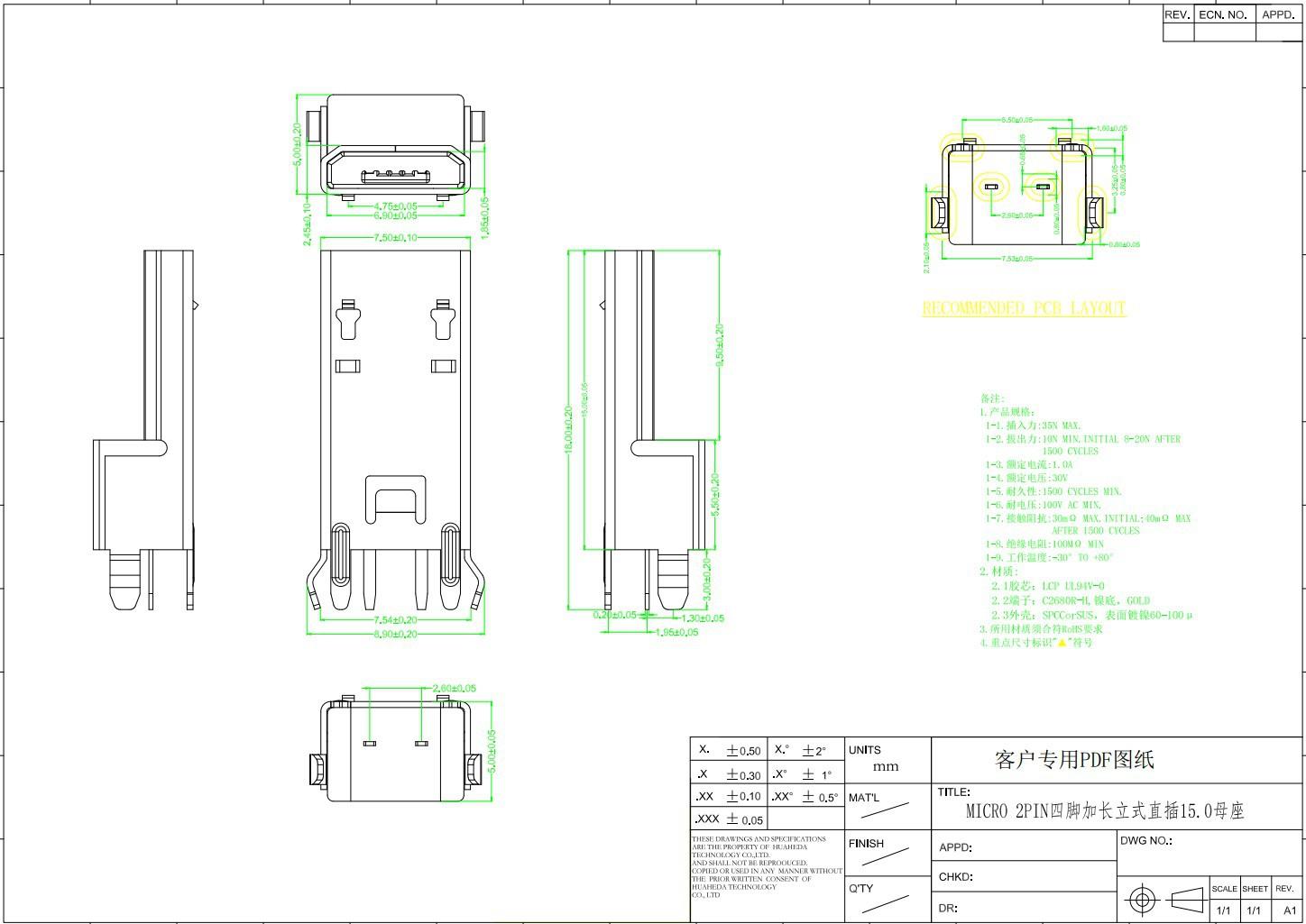
Task: Click the 客户专用PDF图纸 header
Action: 1073,760
